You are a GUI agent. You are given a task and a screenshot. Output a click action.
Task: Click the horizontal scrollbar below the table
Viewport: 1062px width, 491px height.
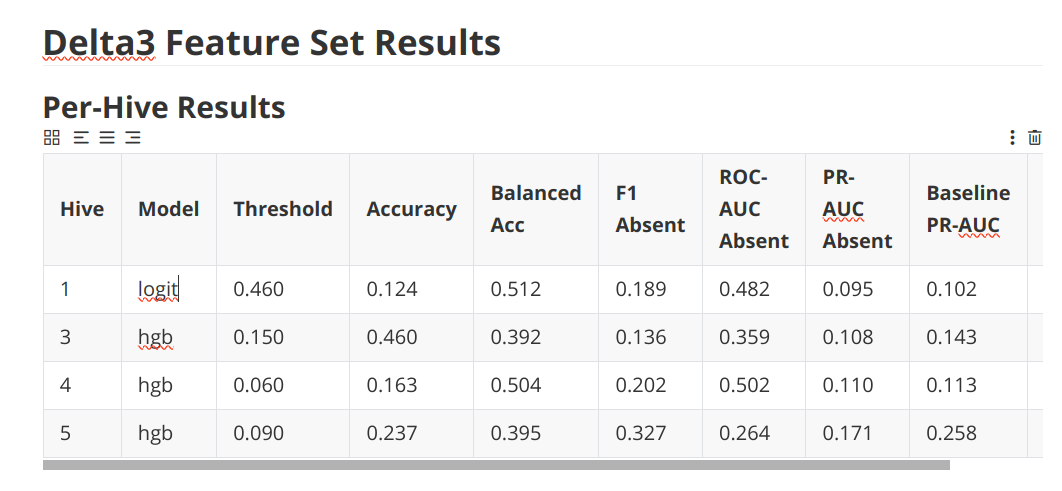click(x=496, y=465)
